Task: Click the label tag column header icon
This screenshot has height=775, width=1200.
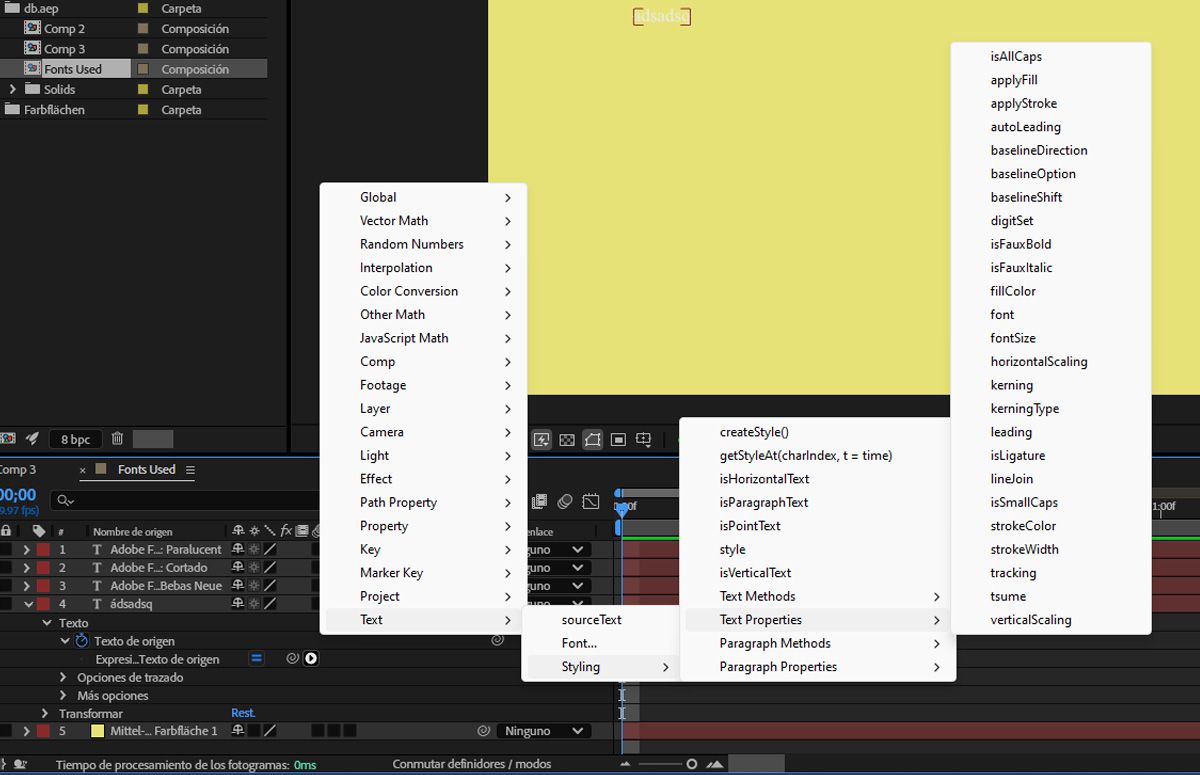Action: click(x=39, y=531)
